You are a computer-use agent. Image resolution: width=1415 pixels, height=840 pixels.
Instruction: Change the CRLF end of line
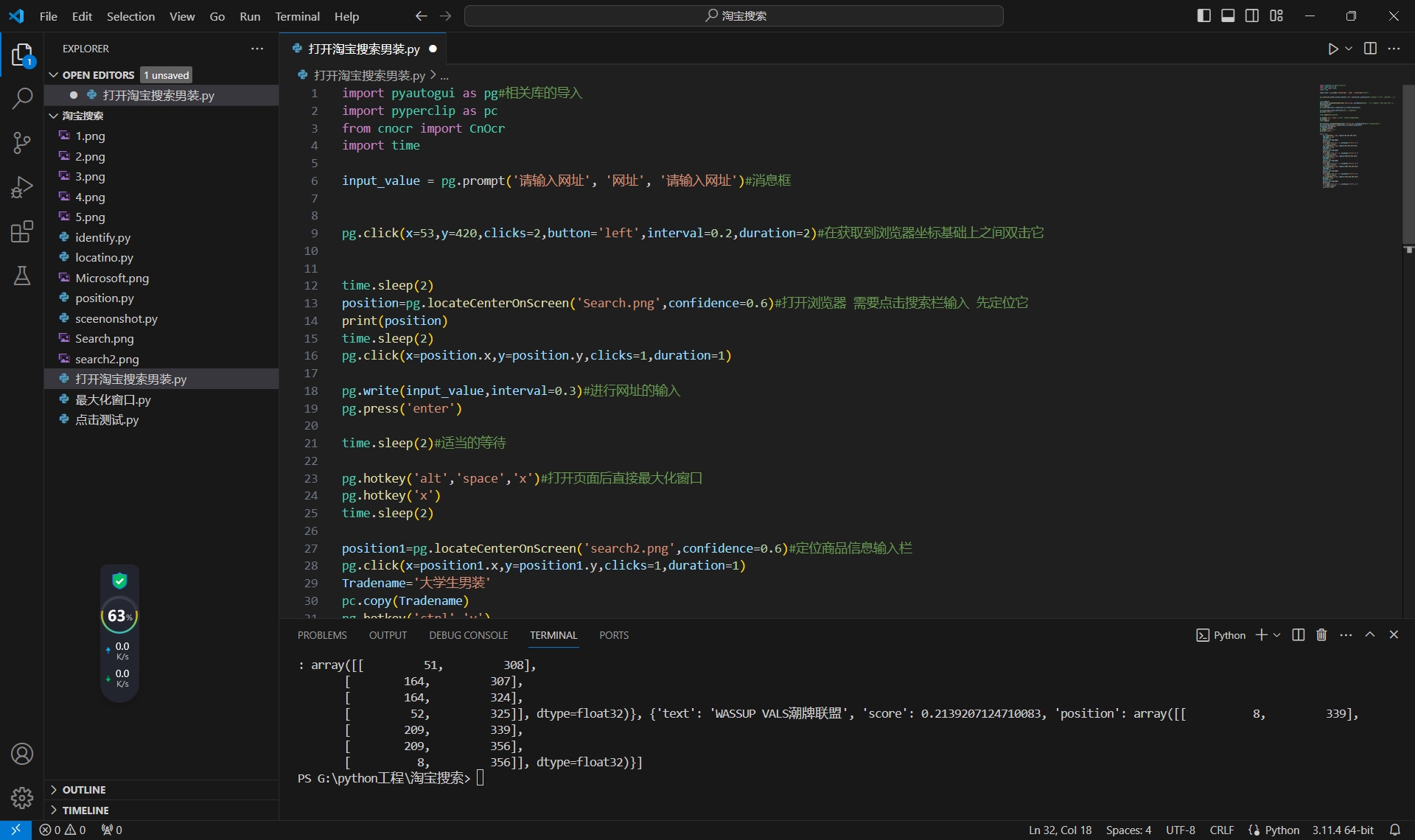[x=1221, y=830]
